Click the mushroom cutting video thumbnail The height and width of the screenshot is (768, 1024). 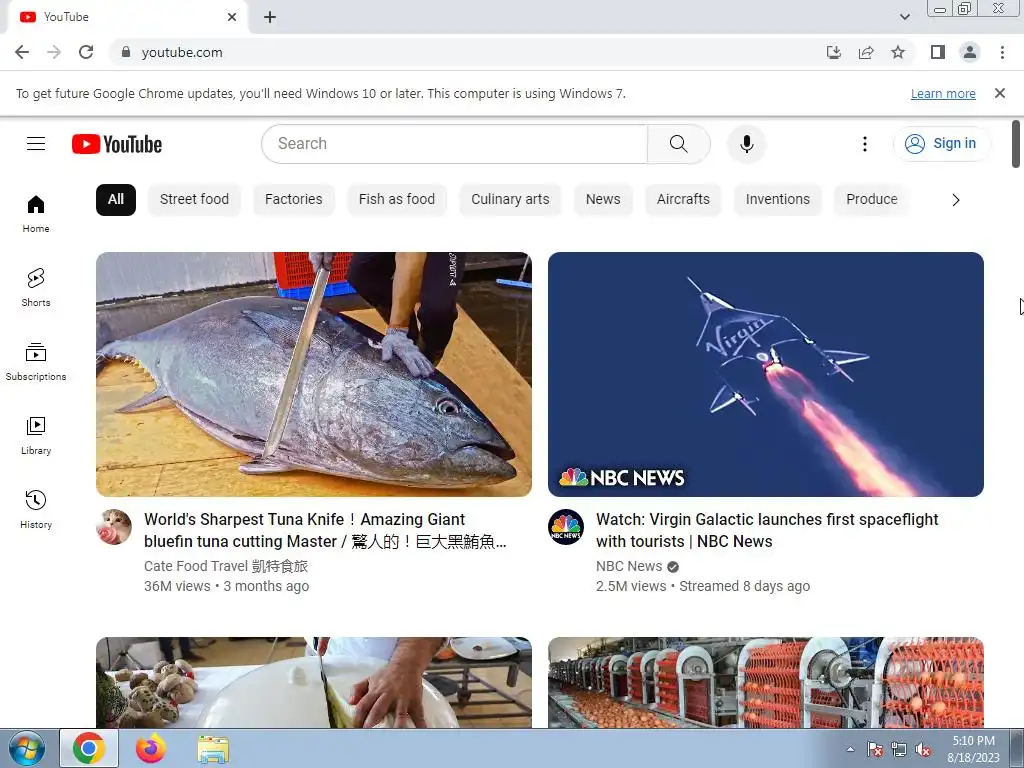(313, 682)
